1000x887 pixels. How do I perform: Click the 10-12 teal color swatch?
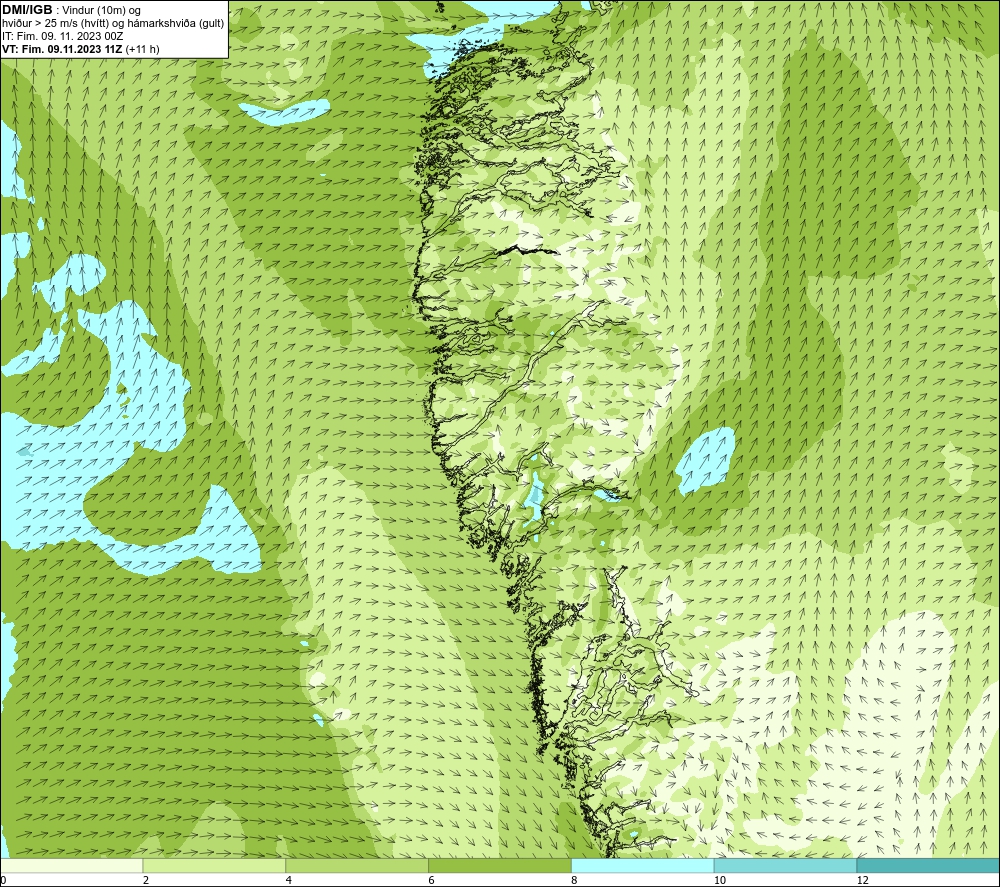(786, 865)
